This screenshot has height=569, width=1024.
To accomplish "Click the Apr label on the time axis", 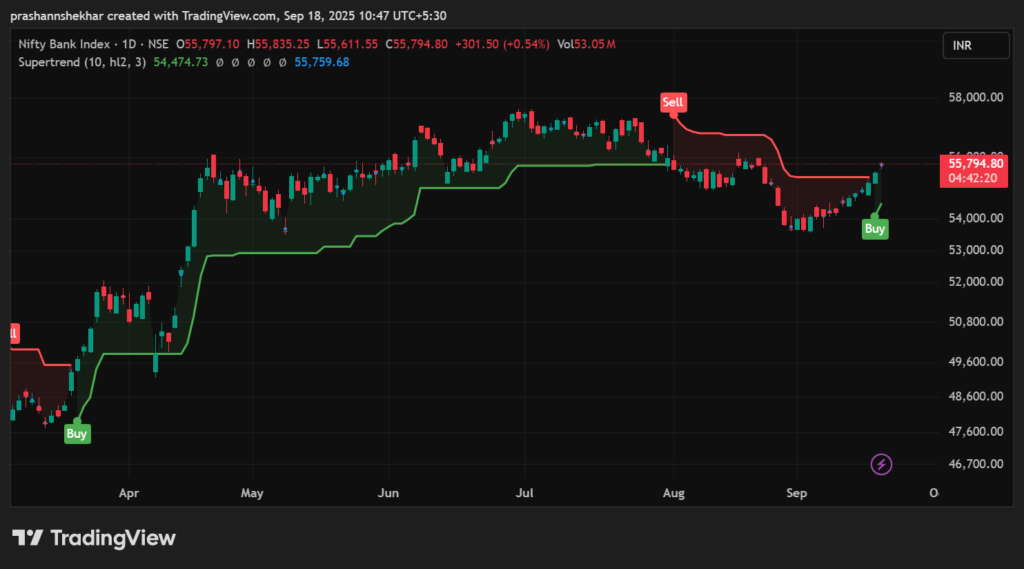I will [127, 493].
